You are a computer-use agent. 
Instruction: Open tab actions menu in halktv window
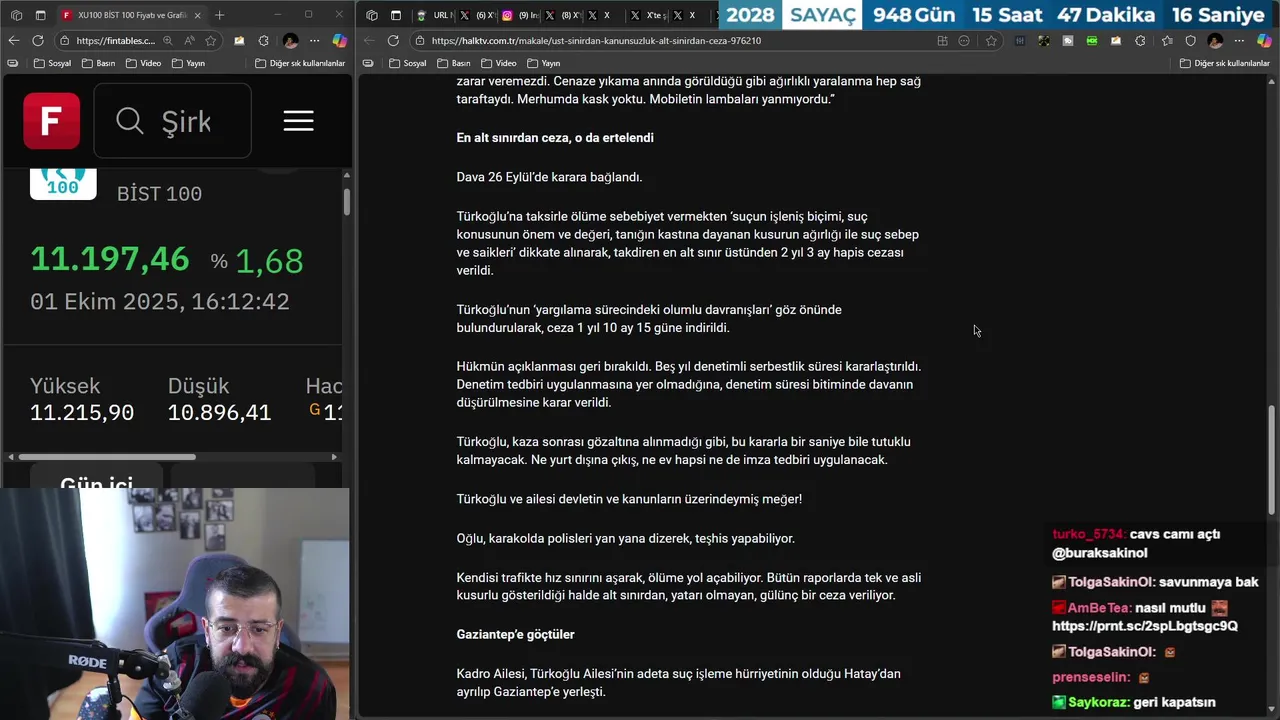click(396, 15)
